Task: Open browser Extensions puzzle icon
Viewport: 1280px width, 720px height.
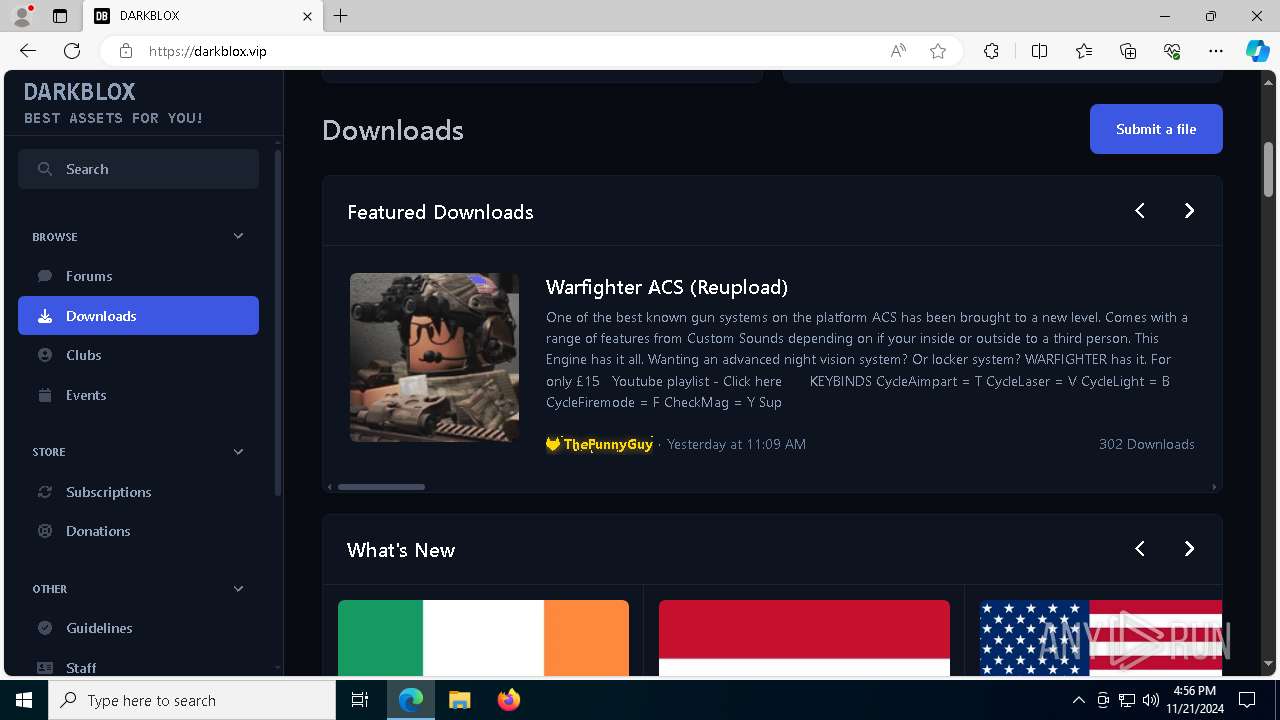Action: point(991,51)
